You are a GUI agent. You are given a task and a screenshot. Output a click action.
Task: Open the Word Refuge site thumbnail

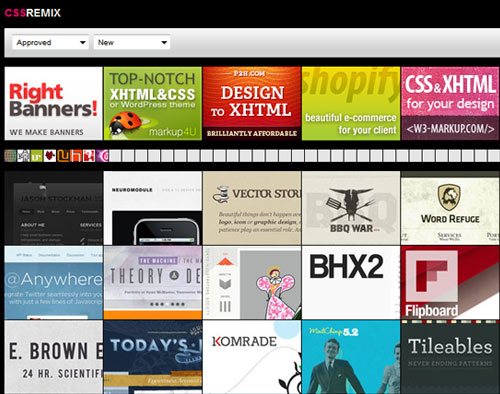pyautogui.click(x=450, y=208)
